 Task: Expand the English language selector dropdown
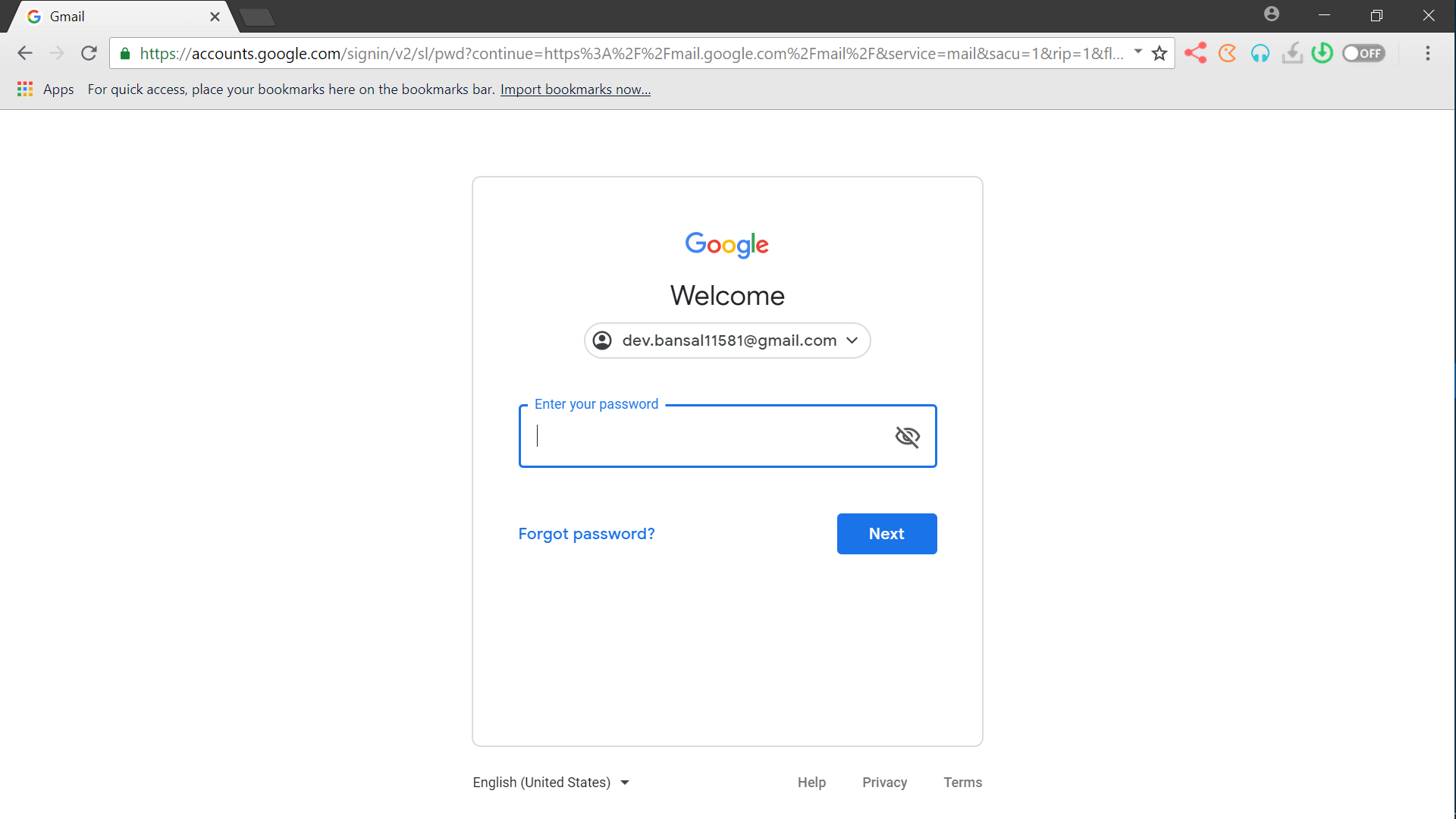(550, 782)
